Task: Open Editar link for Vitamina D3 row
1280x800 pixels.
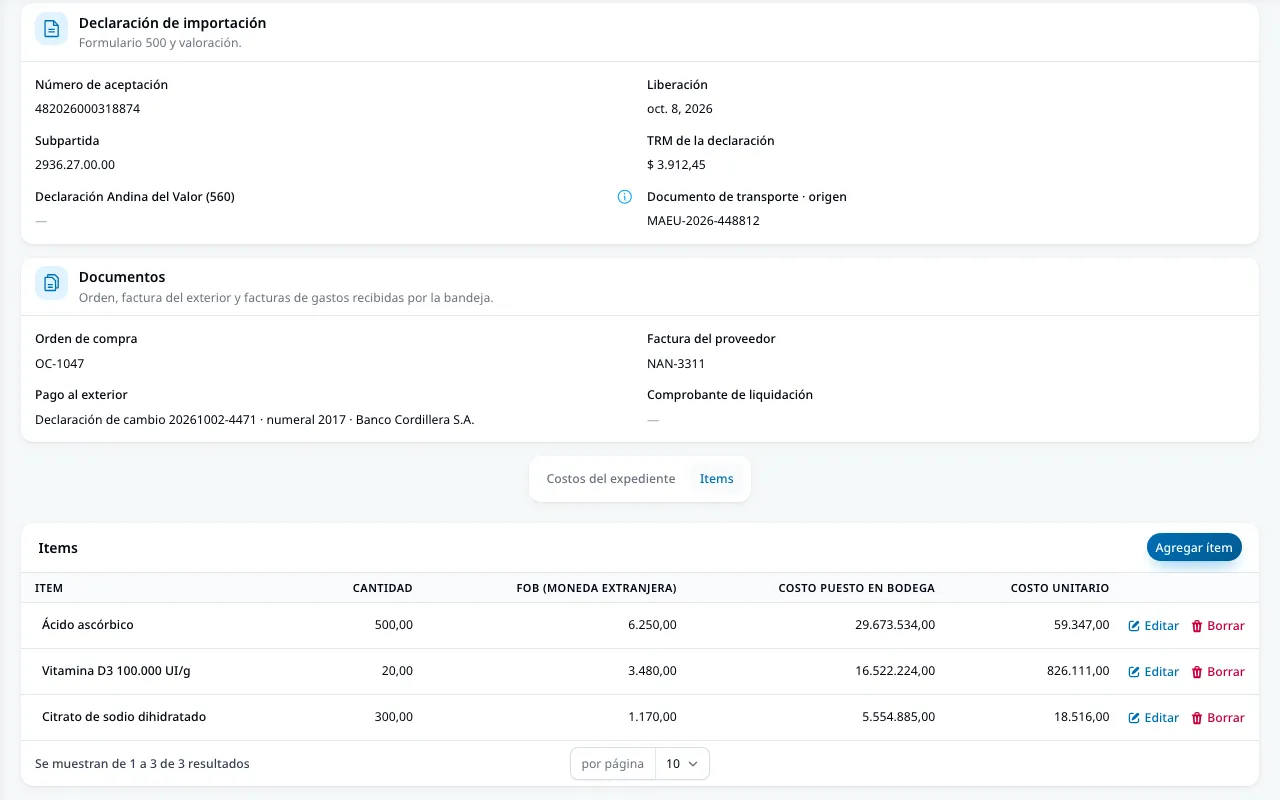Action: click(x=1154, y=672)
